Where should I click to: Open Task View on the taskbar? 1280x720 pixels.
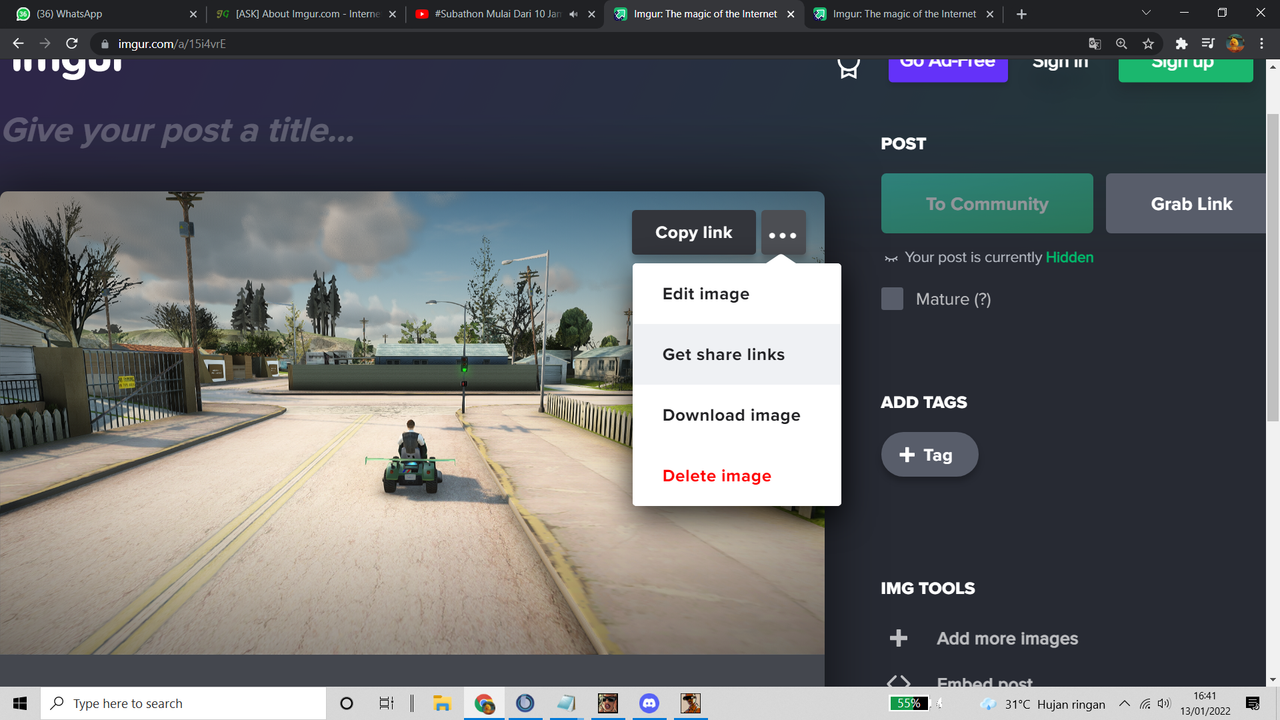coord(387,703)
